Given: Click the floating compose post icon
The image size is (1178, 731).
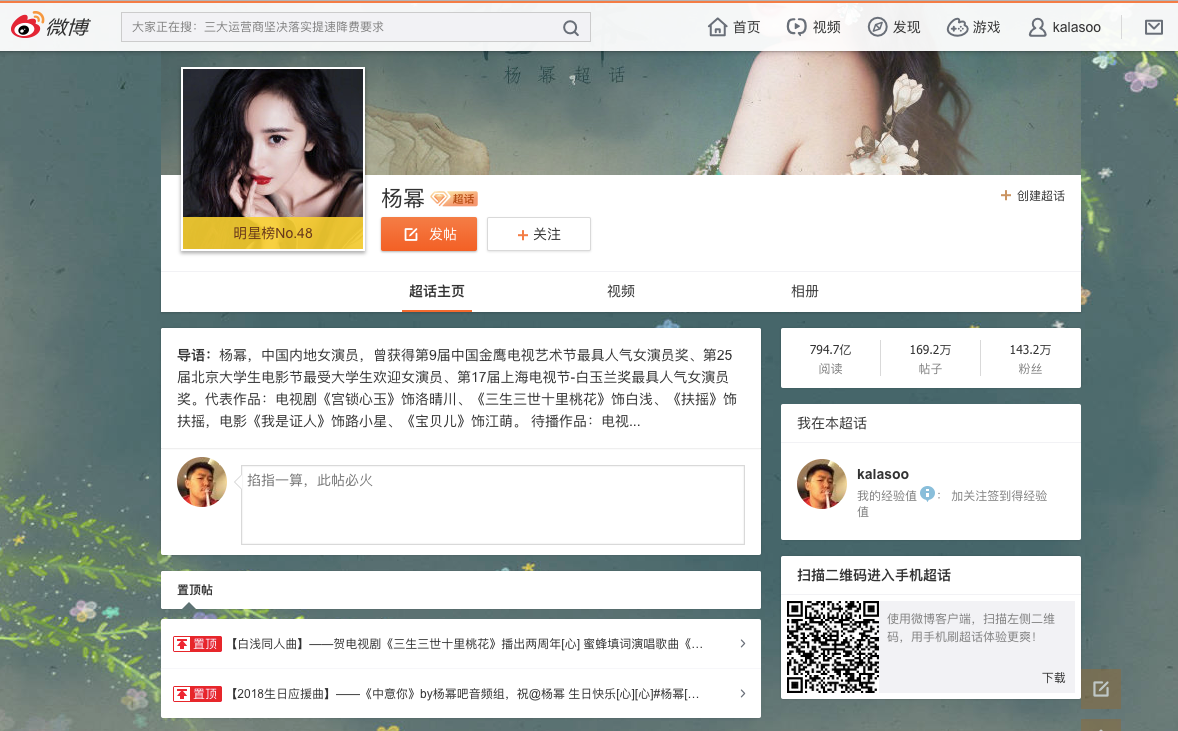Looking at the screenshot, I should [1101, 689].
